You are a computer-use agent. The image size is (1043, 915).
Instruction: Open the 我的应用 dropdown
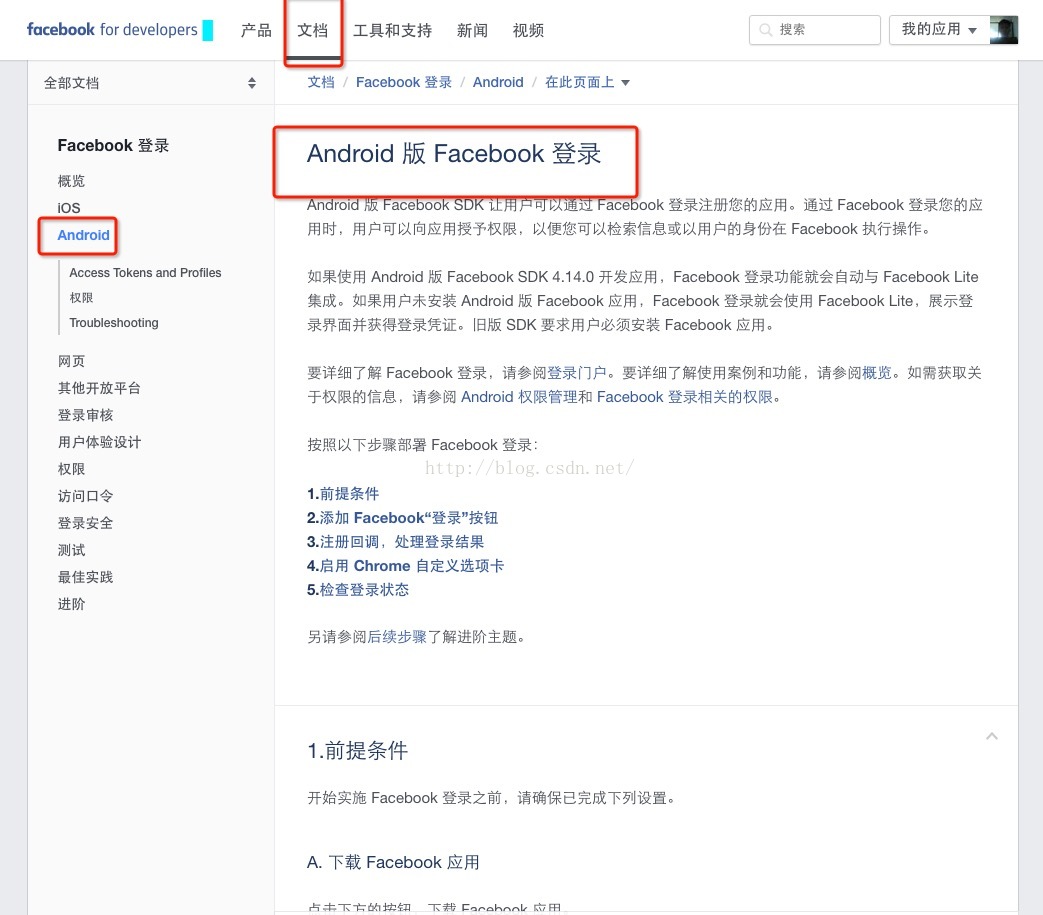point(939,30)
